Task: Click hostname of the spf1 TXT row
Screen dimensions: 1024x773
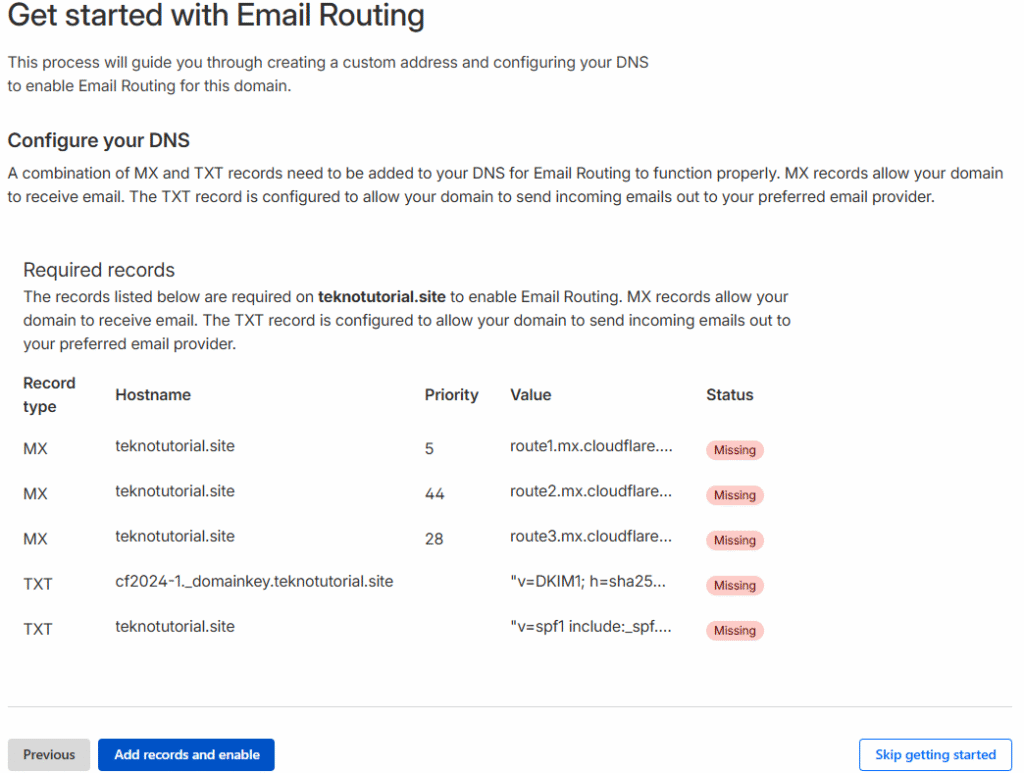Action: [175, 626]
